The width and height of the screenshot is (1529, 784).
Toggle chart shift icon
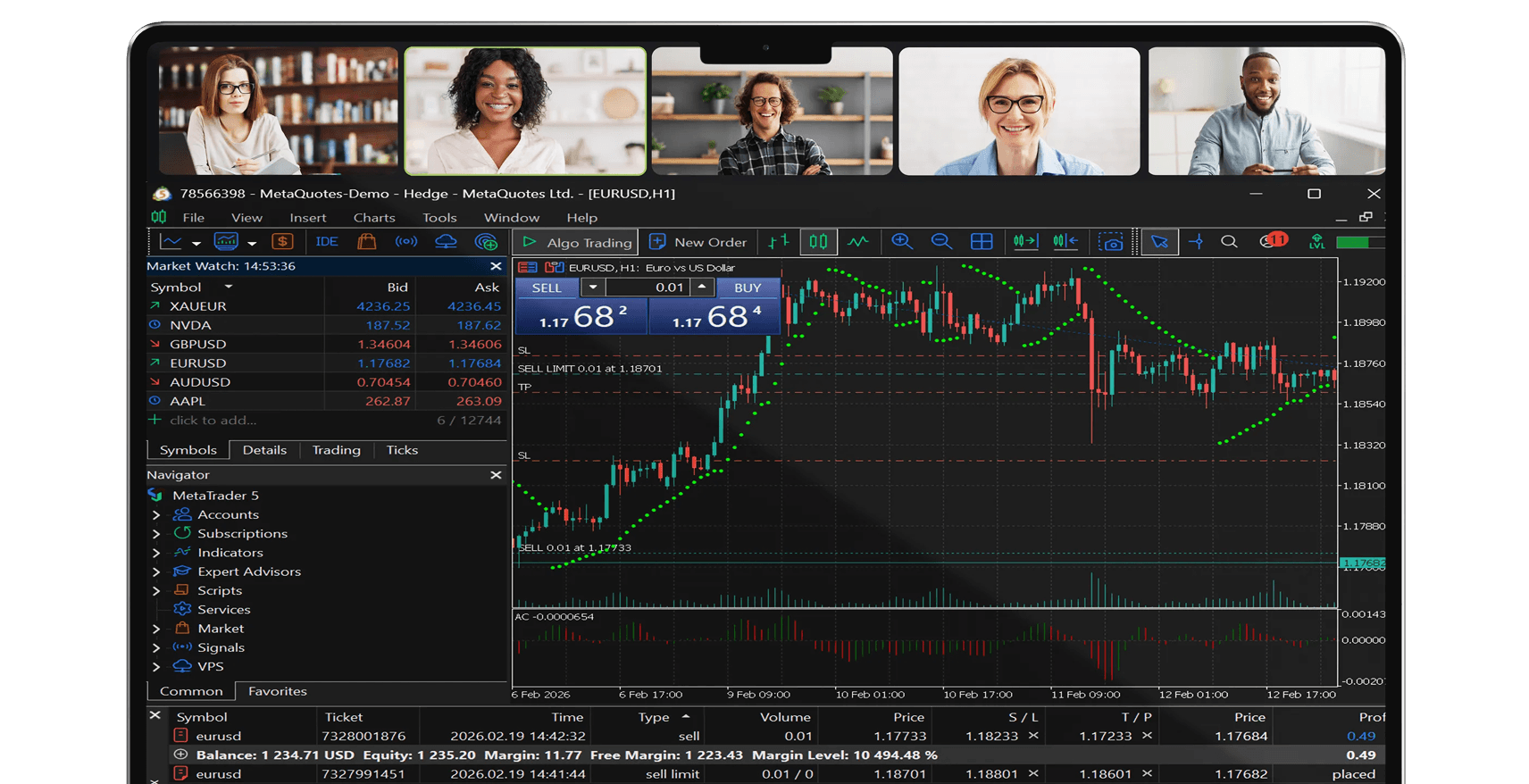click(1065, 242)
